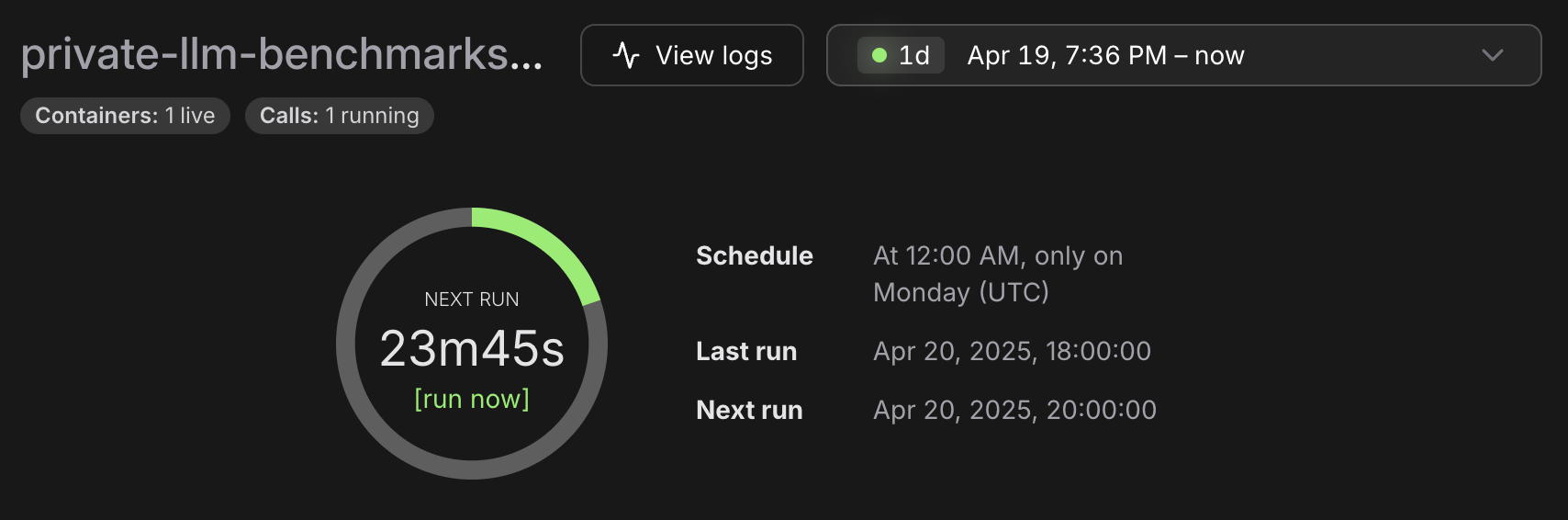Click the Last run label
This screenshot has width=1568, height=520.
pos(746,351)
